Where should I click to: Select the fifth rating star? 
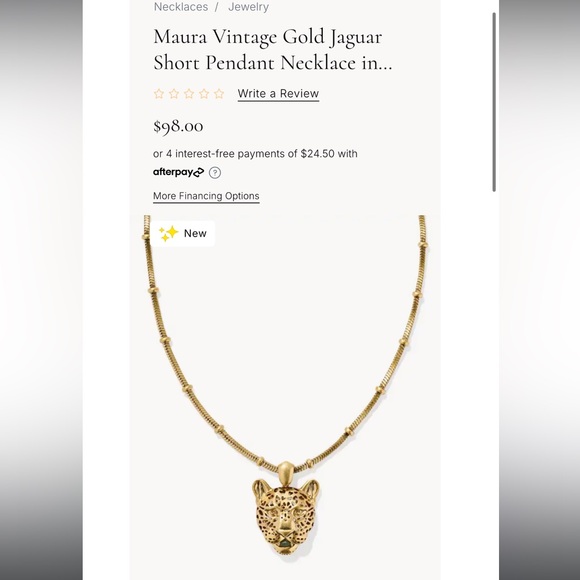[x=219, y=94]
